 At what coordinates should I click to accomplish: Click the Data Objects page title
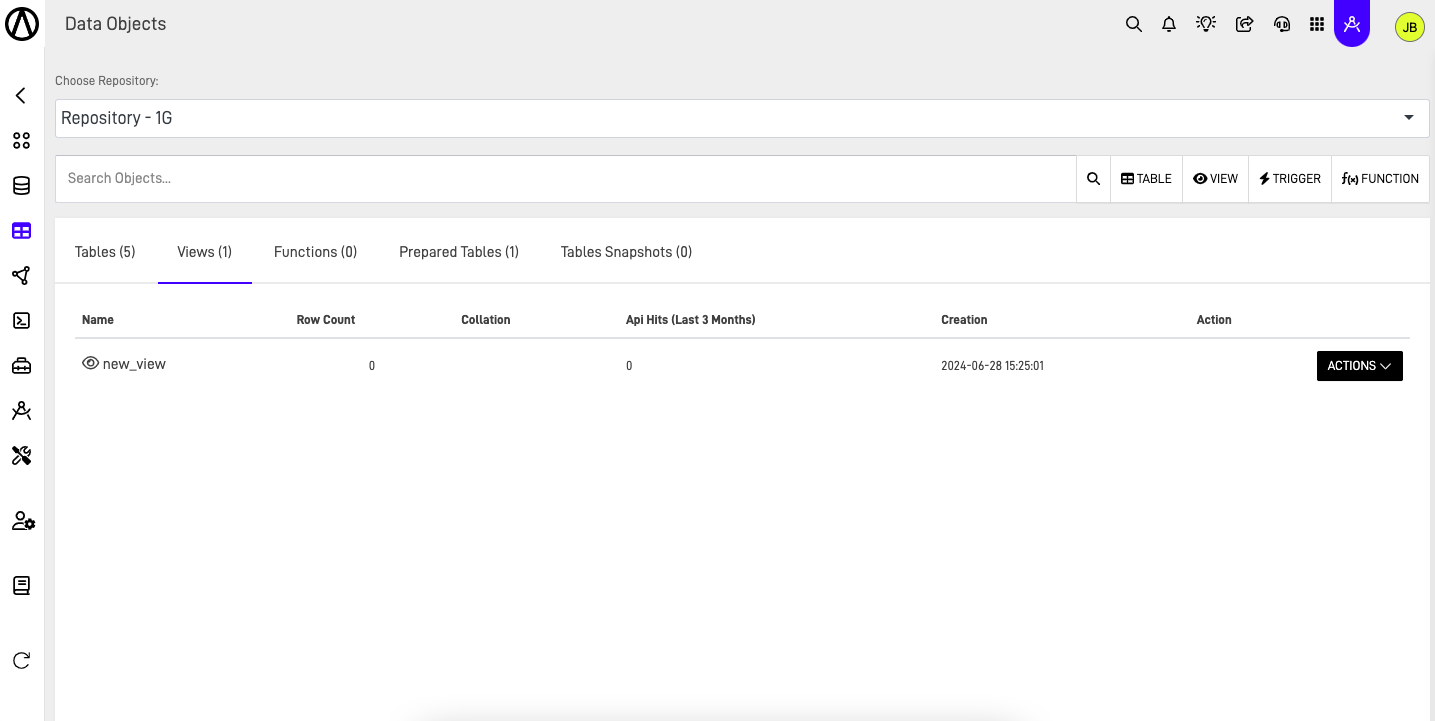click(115, 24)
